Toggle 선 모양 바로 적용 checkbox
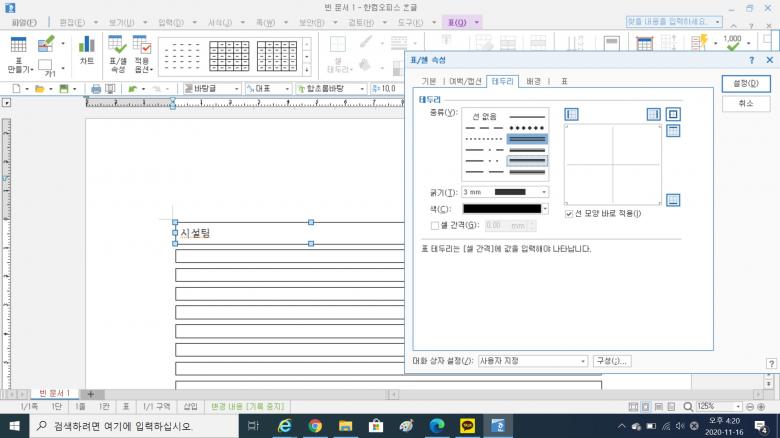Screen dimensions: 780x438 (569, 213)
